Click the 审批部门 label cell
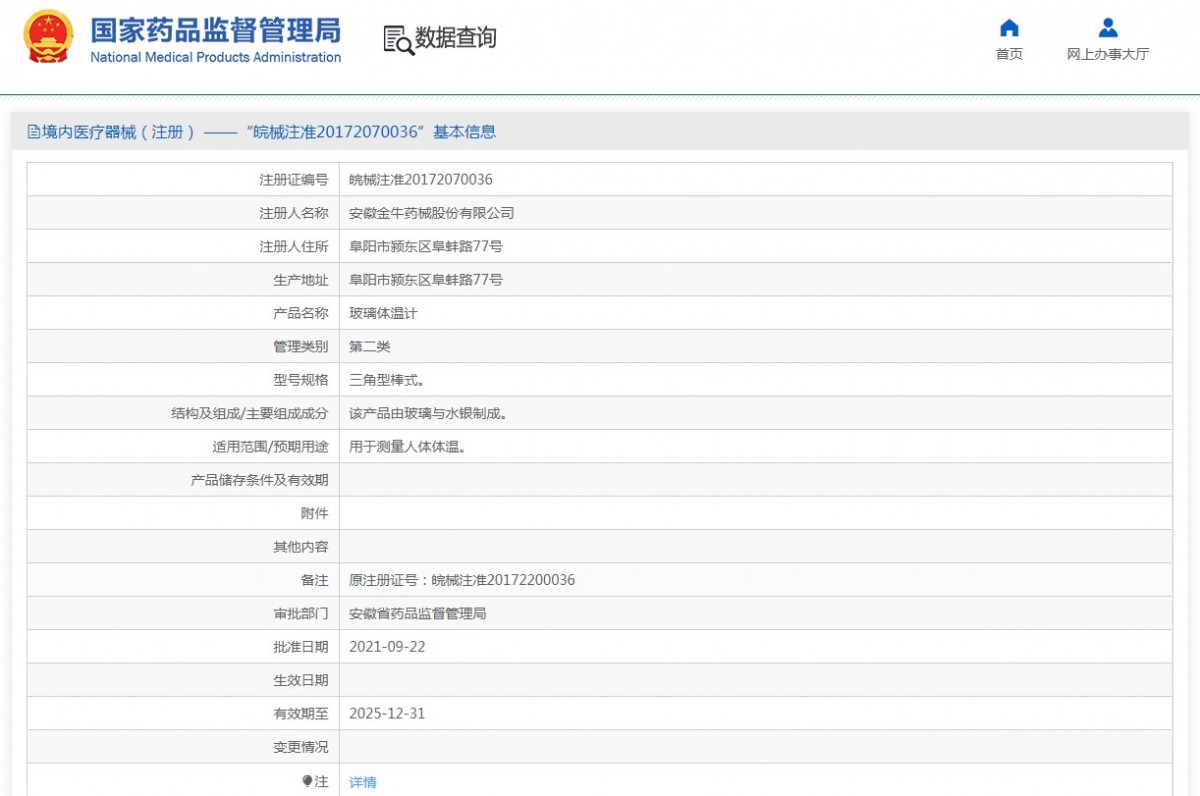The height and width of the screenshot is (796, 1200). point(183,613)
